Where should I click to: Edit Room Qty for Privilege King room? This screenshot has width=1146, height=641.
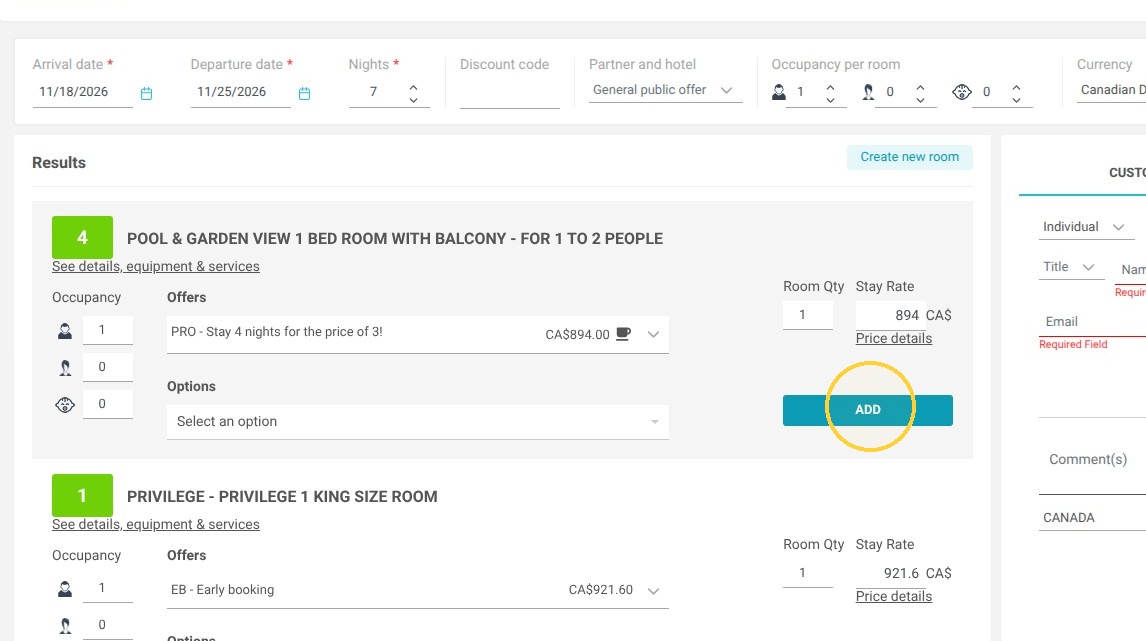(x=808, y=573)
